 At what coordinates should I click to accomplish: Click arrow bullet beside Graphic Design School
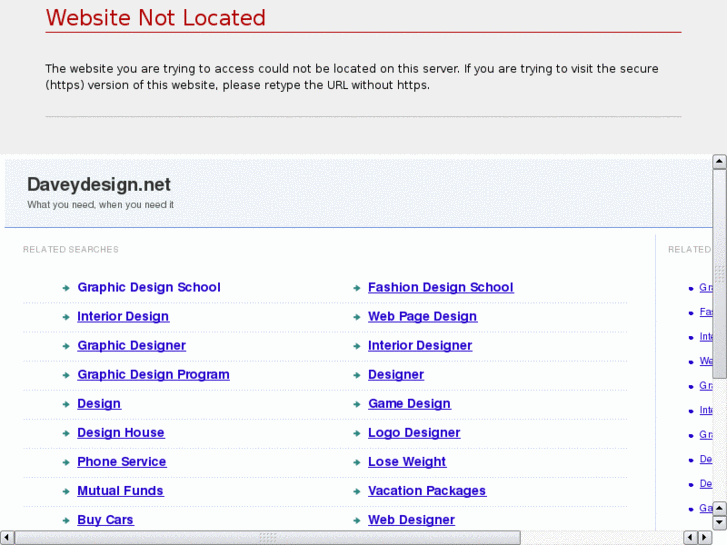pyautogui.click(x=66, y=288)
